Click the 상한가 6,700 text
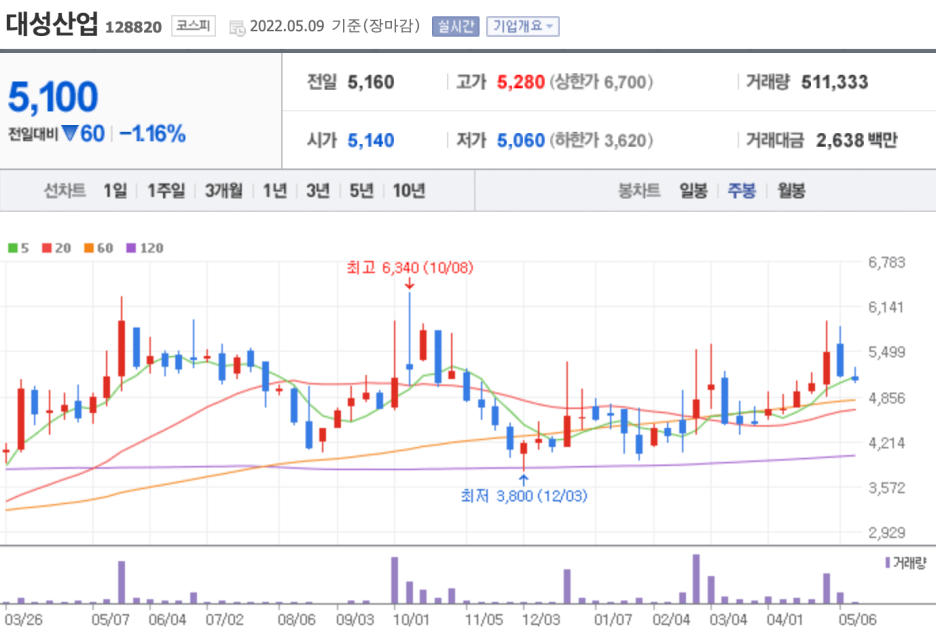 [601, 82]
